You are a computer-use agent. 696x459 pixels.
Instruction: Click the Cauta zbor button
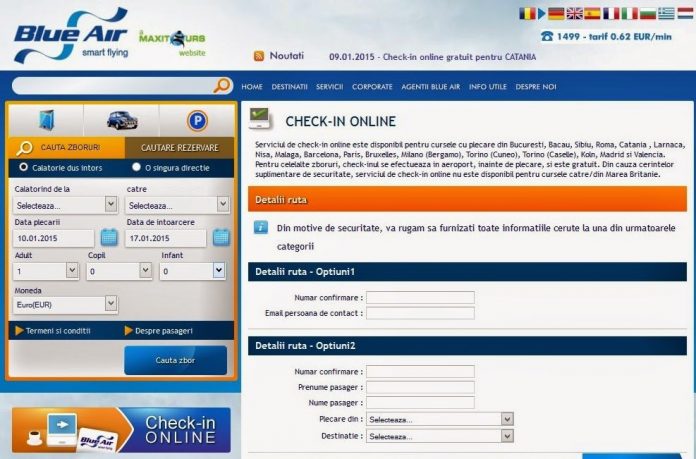click(x=175, y=359)
